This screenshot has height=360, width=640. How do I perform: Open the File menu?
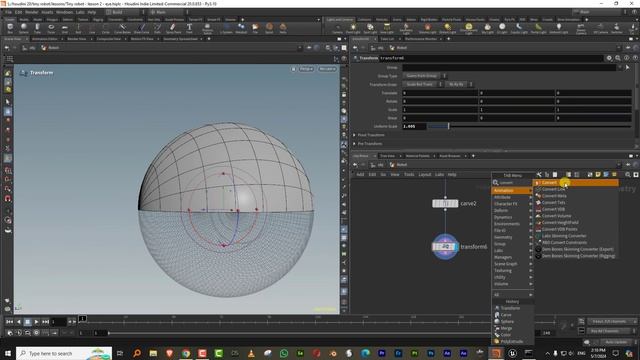[8, 12]
